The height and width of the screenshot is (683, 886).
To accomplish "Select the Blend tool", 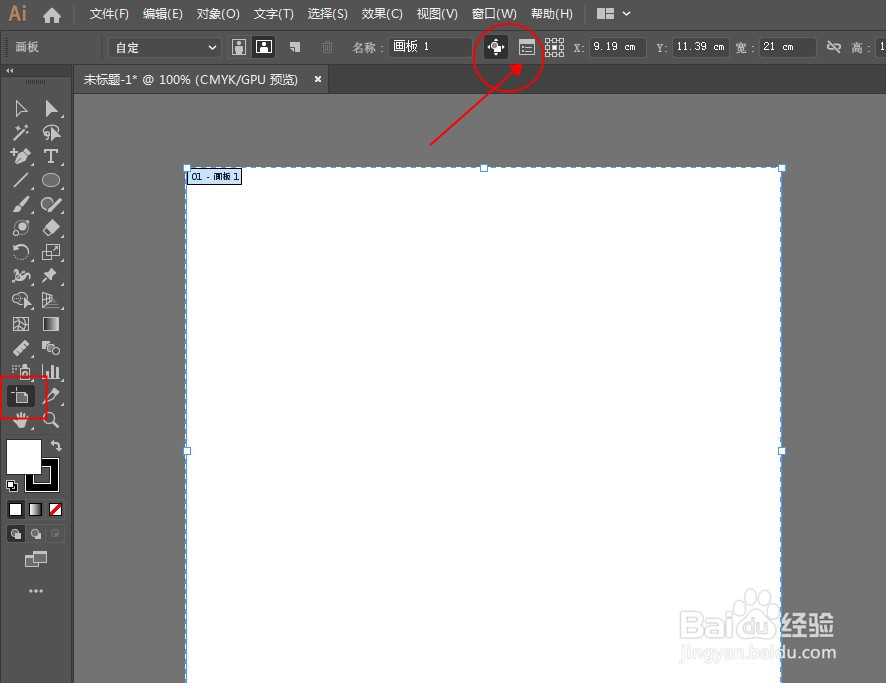I will click(x=51, y=347).
